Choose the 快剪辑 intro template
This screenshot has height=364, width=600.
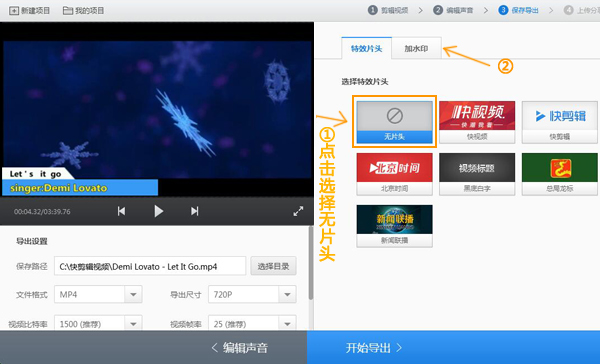point(560,122)
